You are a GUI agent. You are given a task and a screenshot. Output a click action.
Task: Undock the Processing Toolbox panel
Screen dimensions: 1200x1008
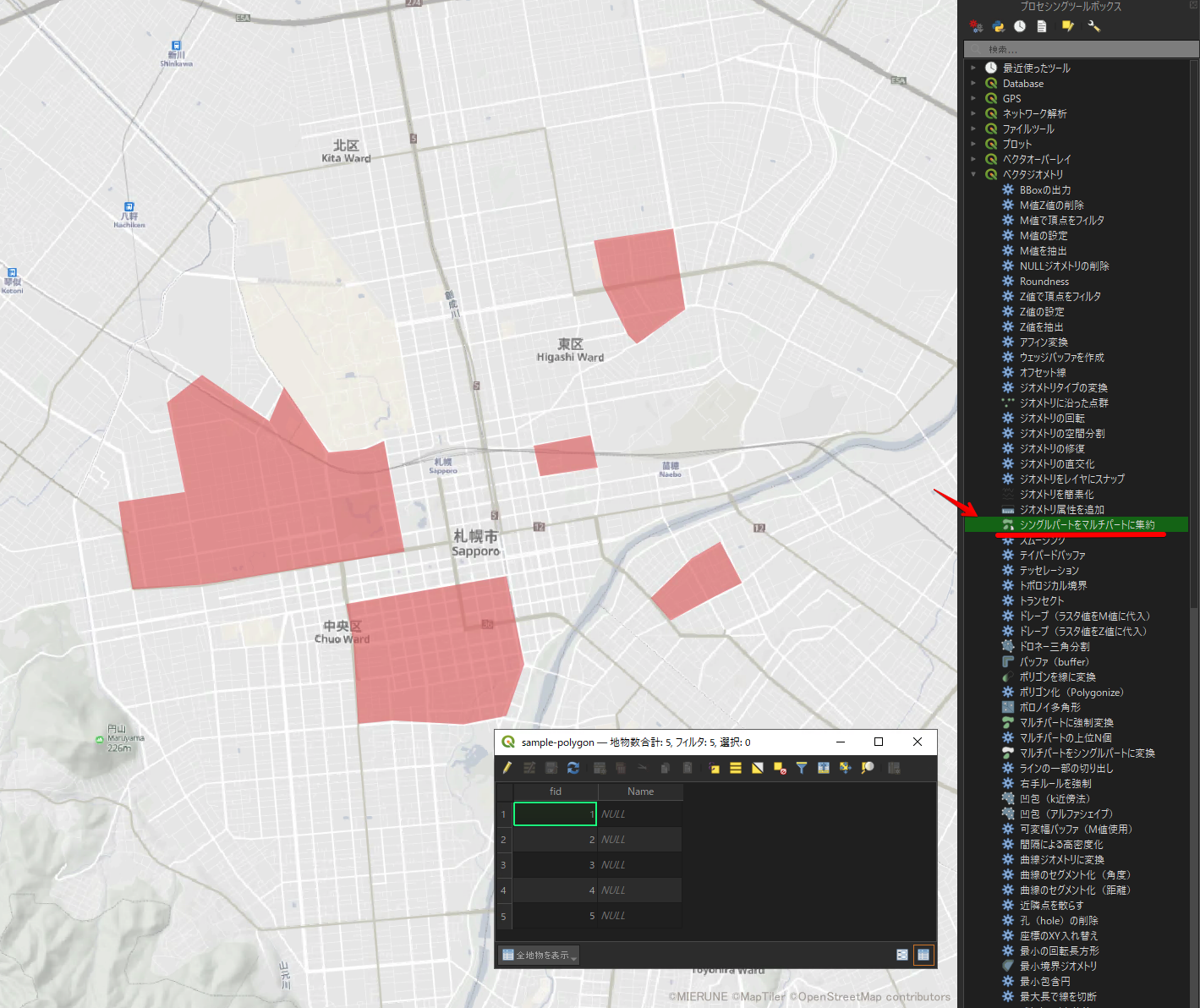tap(1192, 6)
